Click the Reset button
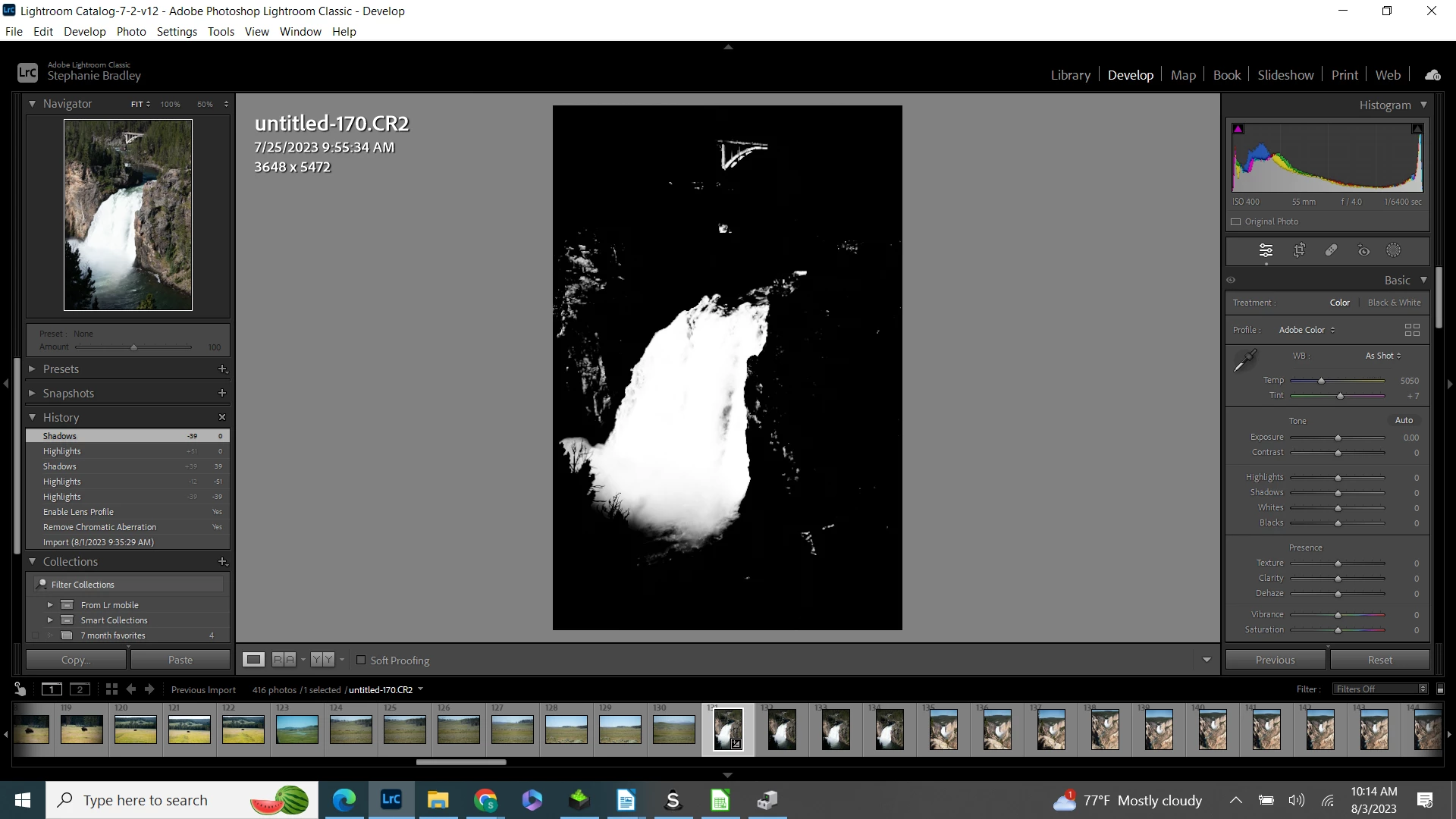 pyautogui.click(x=1379, y=660)
